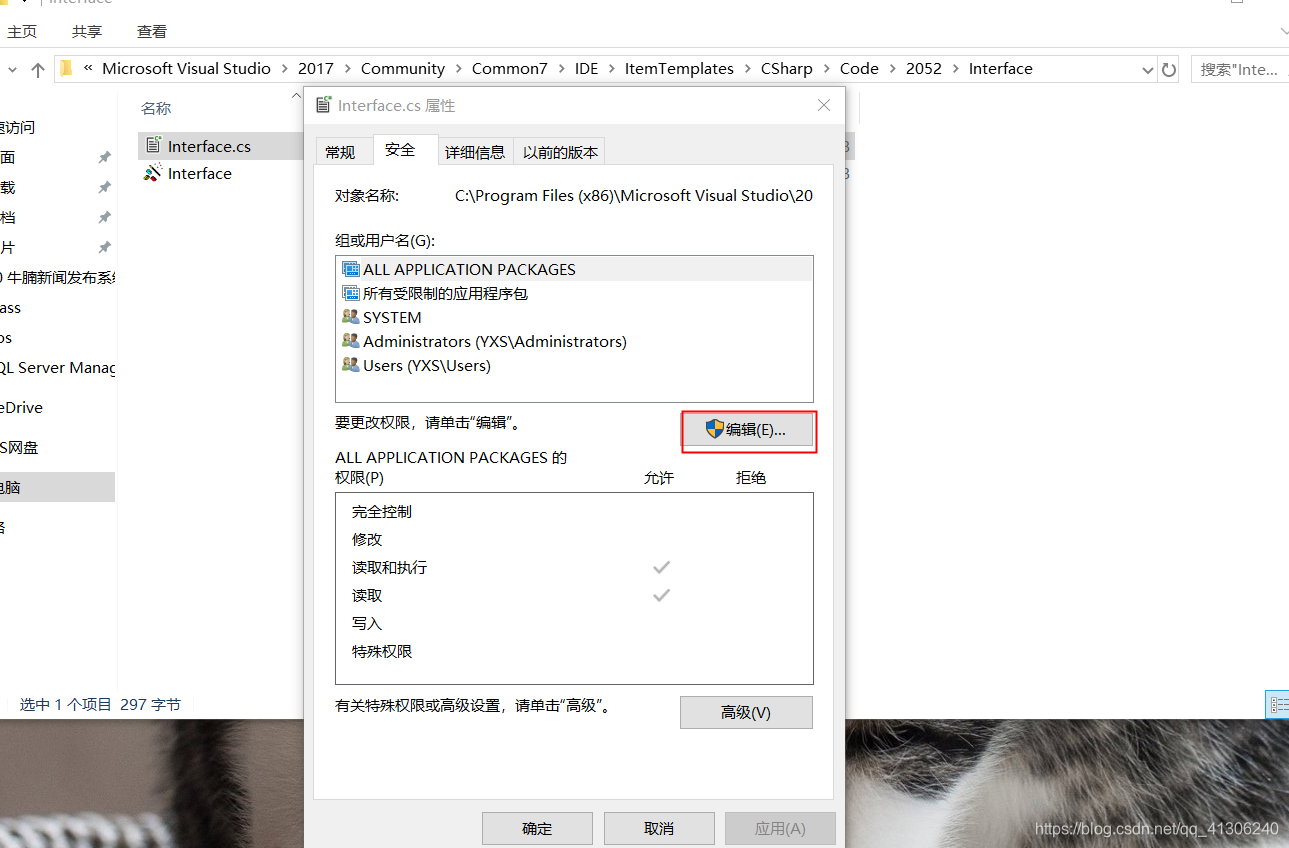Click 2052 in address breadcrumb

pos(924,69)
